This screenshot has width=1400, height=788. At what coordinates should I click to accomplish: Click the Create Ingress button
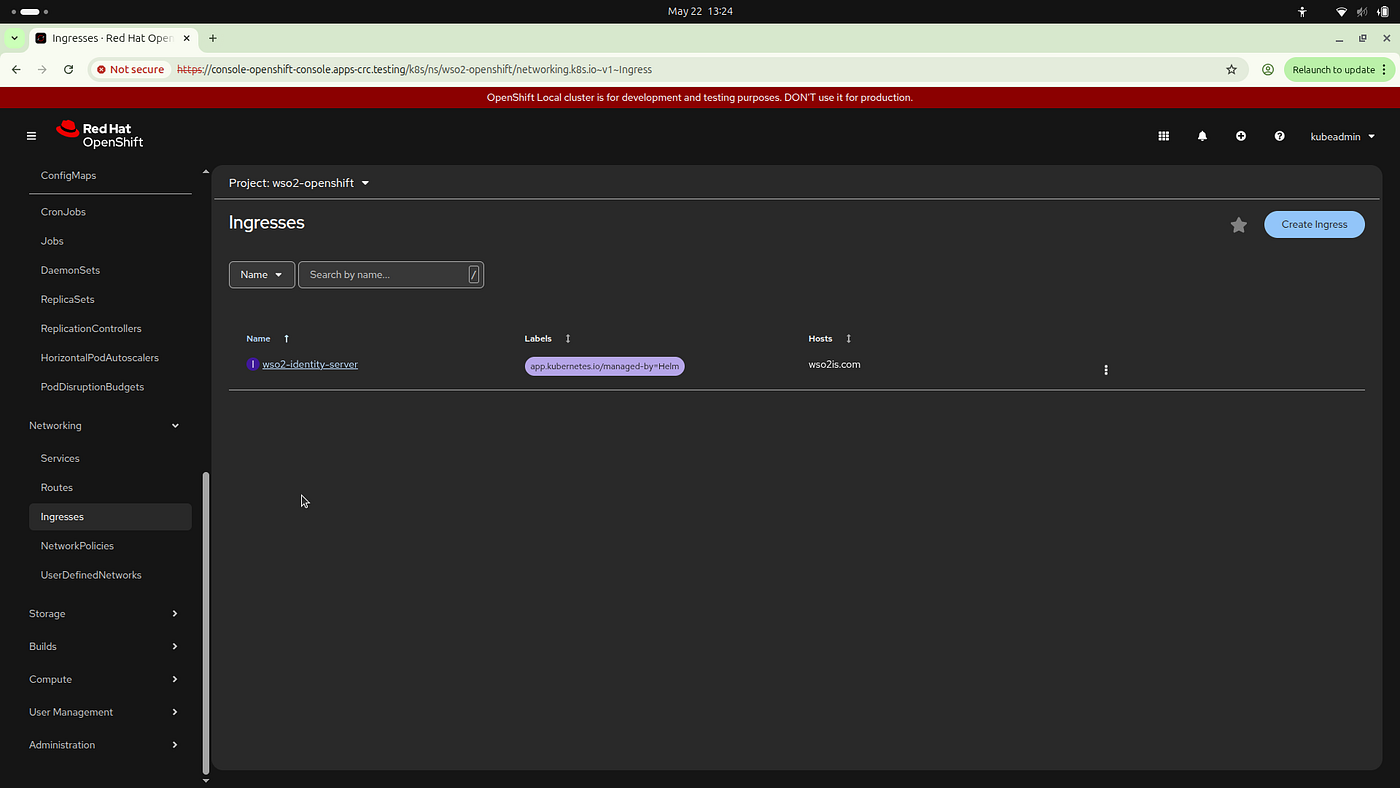pos(1314,225)
